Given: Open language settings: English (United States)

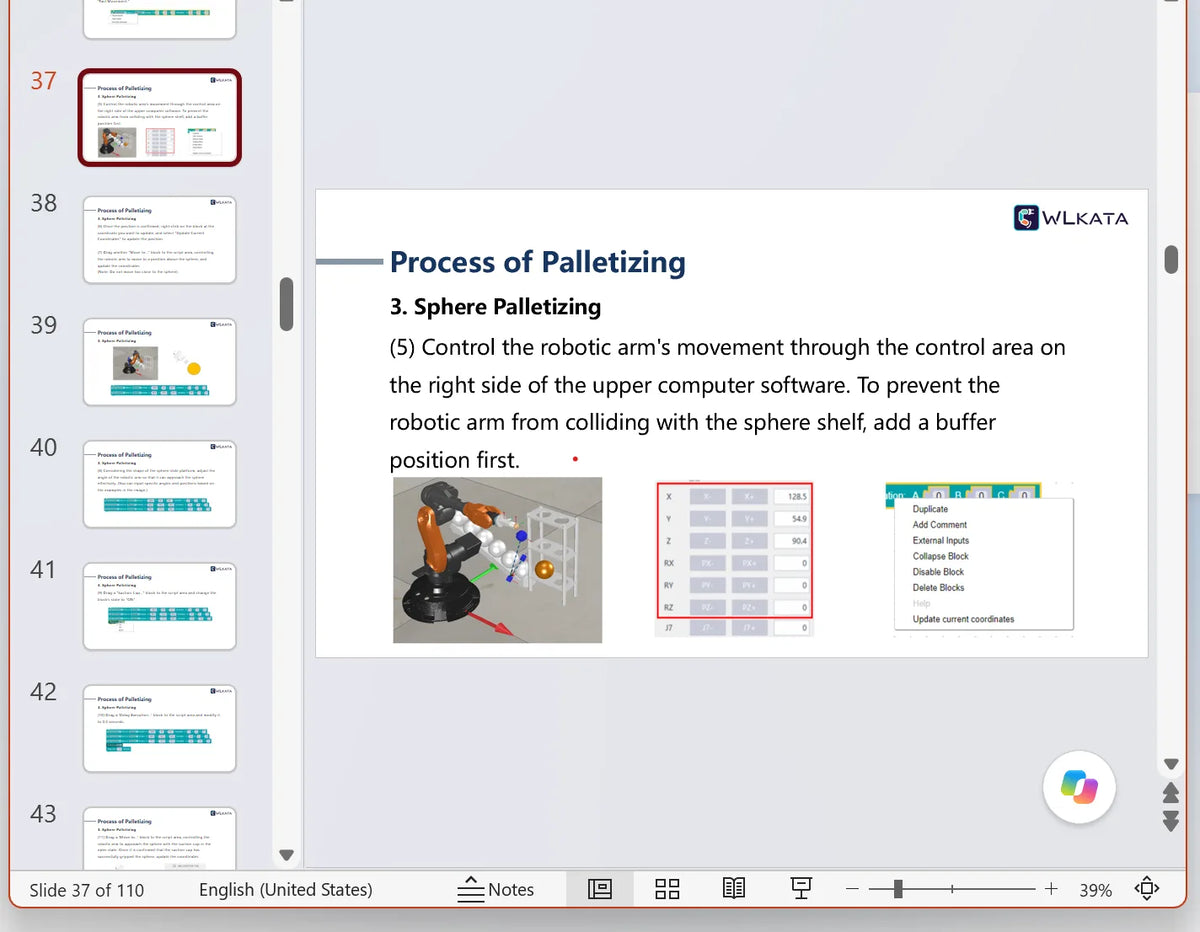Looking at the screenshot, I should point(285,890).
